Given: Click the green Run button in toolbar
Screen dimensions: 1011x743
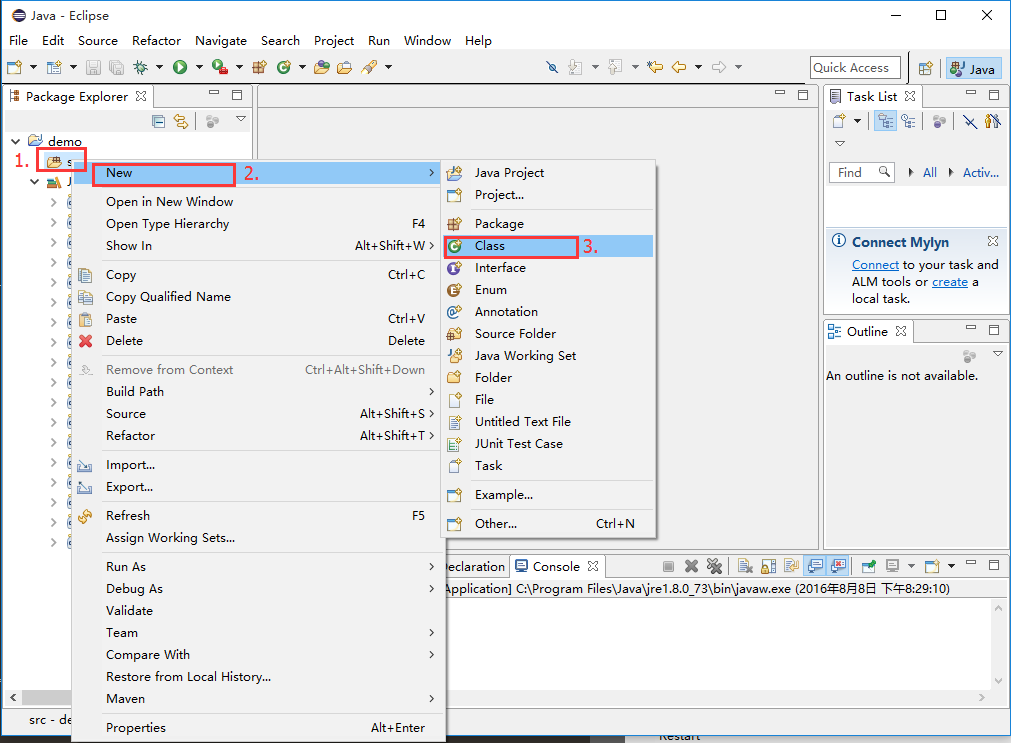Looking at the screenshot, I should click(x=180, y=67).
